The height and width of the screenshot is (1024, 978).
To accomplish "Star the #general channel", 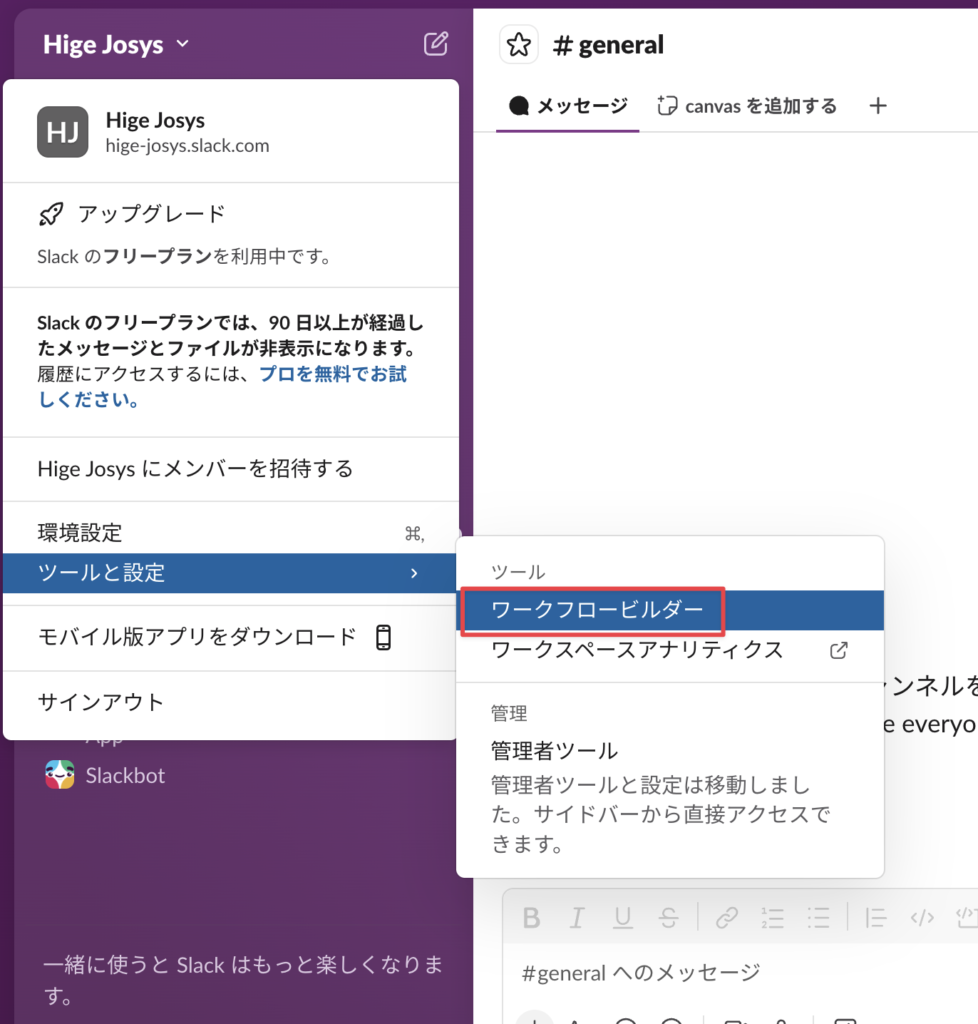I will click(x=518, y=45).
